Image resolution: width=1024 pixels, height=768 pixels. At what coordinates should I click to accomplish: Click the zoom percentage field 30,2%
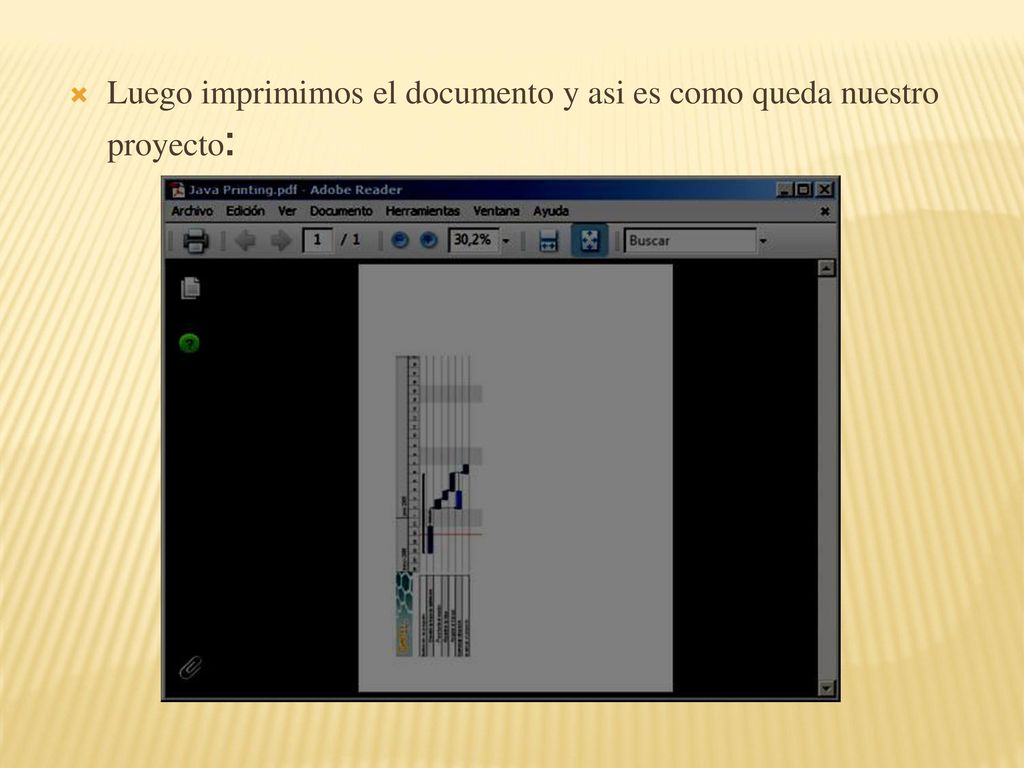(x=473, y=240)
